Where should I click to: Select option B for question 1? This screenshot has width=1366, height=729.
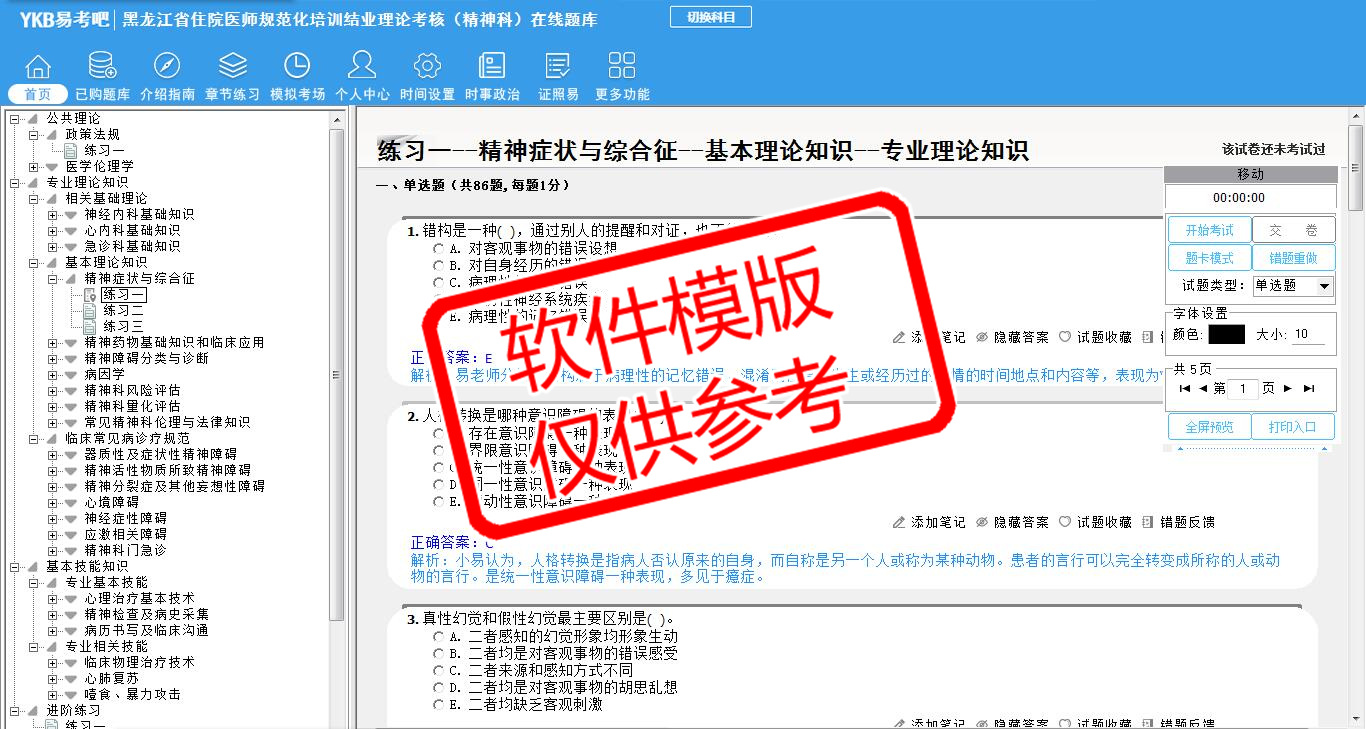coord(438,266)
